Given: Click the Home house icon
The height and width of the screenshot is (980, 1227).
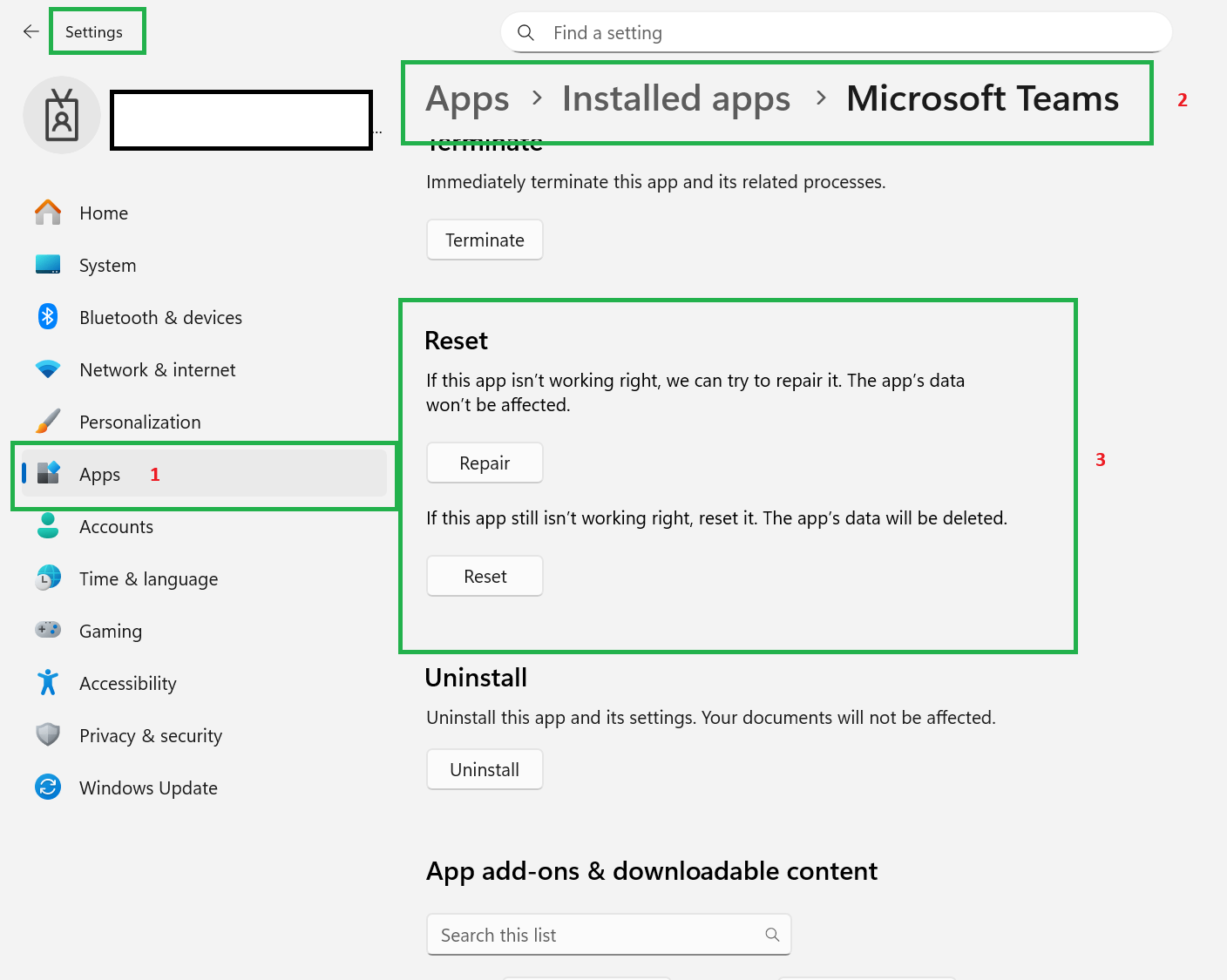Looking at the screenshot, I should 48,213.
